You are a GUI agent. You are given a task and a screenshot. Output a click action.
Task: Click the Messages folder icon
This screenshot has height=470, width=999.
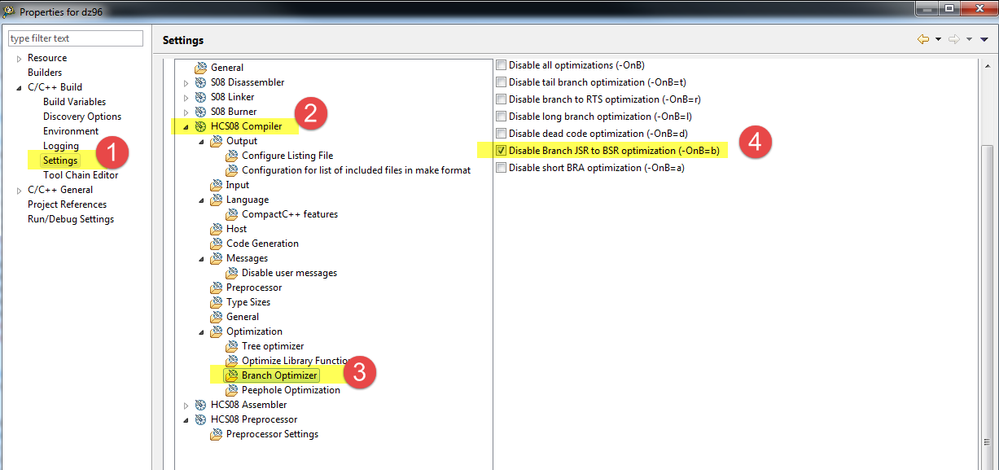[x=217, y=258]
